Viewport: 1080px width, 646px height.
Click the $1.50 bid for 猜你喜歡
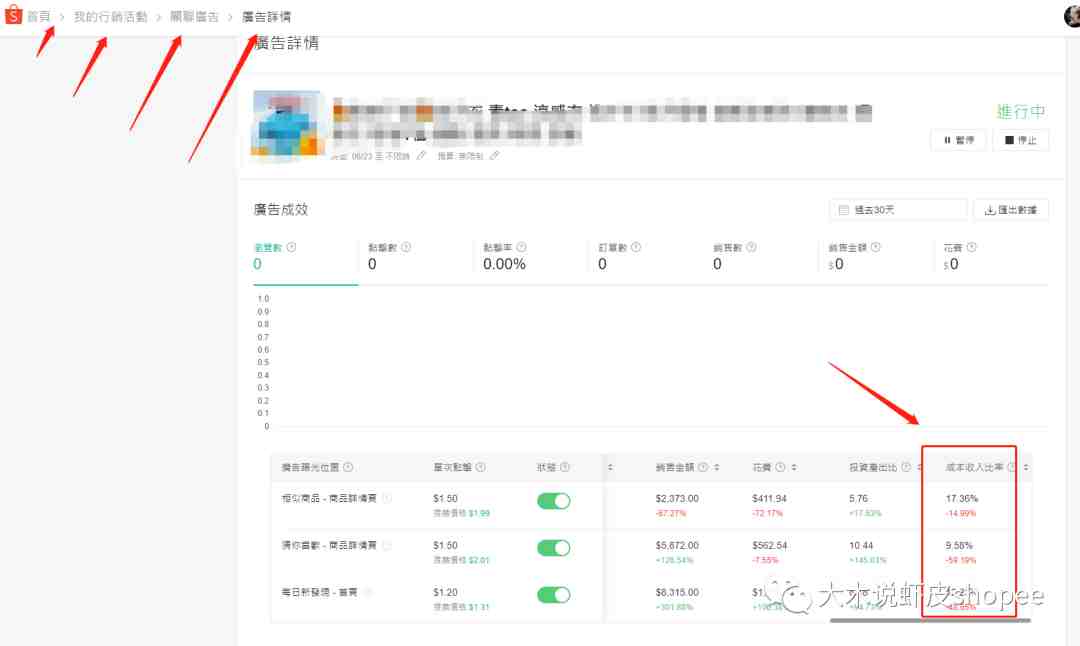[445, 545]
